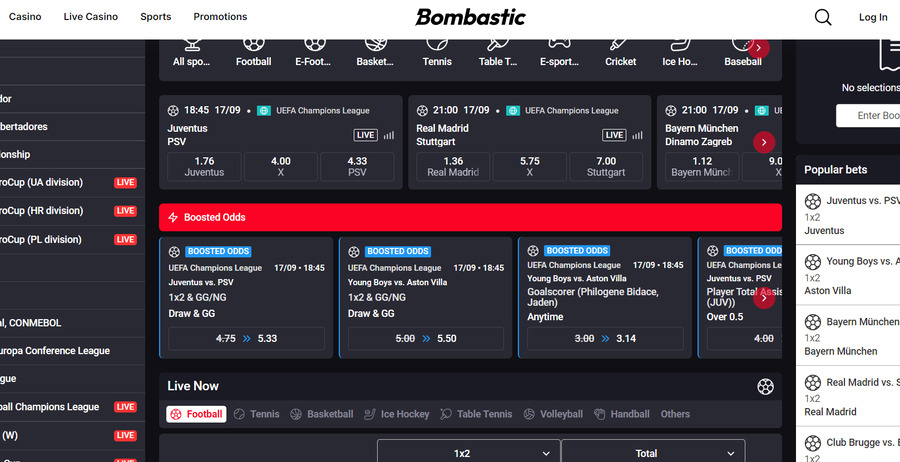Pick Stuttgart at 7.00 odds

click(x=606, y=166)
